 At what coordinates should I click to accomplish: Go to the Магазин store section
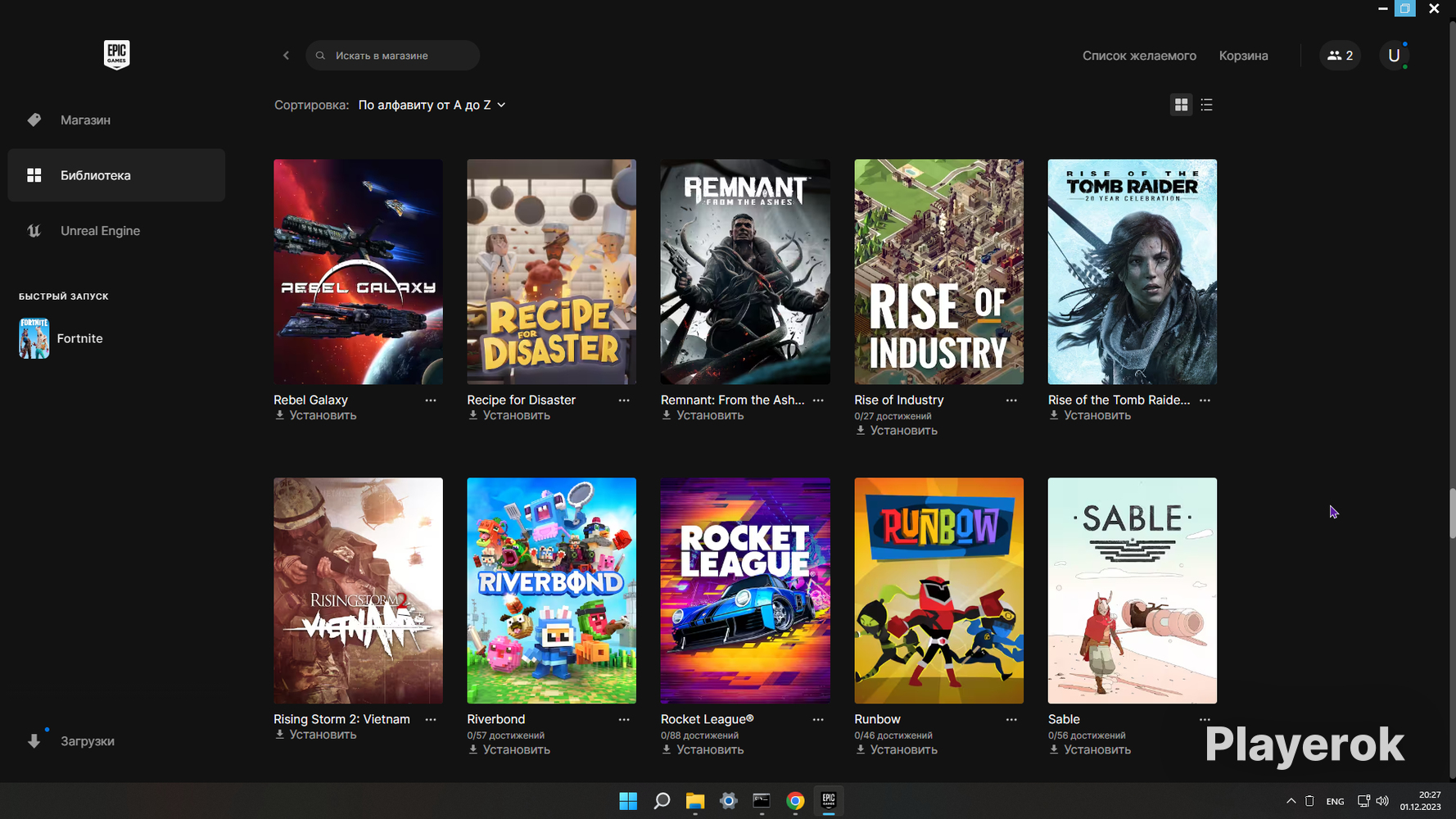[85, 120]
